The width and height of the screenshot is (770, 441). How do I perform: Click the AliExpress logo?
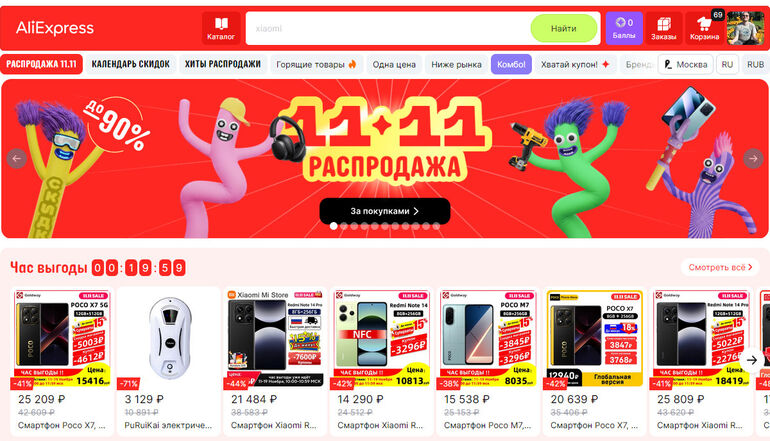(55, 28)
